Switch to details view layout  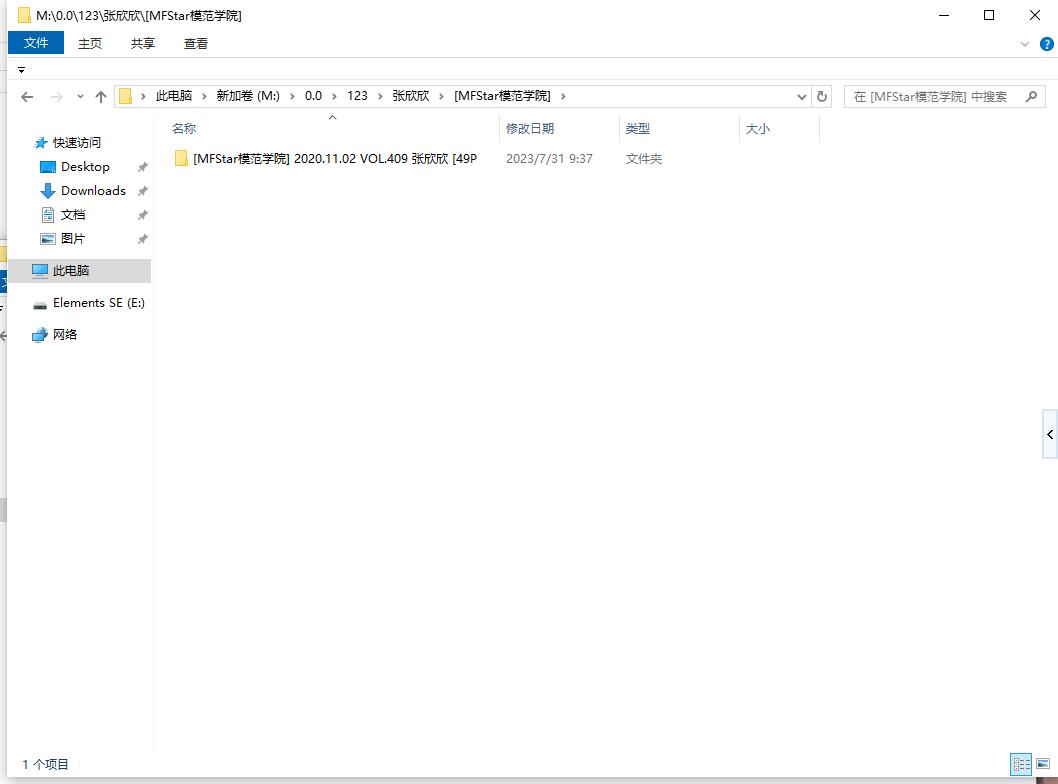point(1021,765)
